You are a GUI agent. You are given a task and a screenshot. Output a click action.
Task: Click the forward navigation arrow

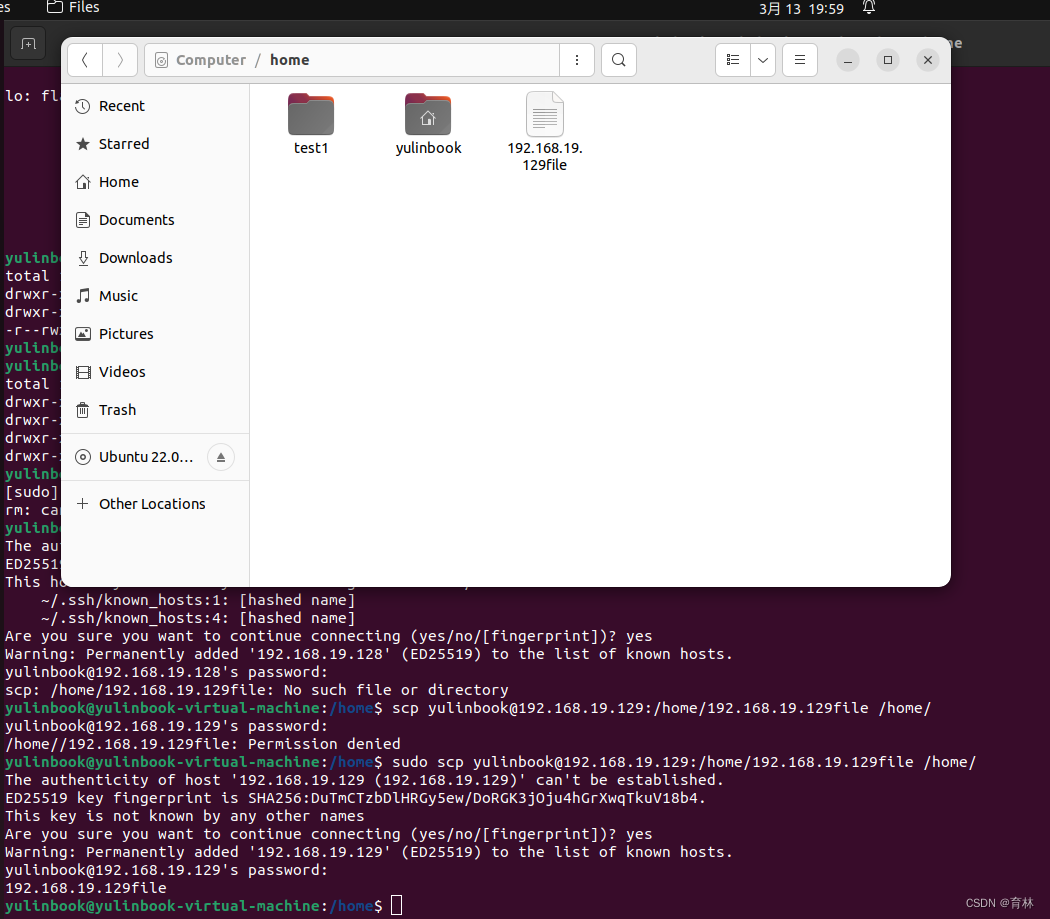120,60
